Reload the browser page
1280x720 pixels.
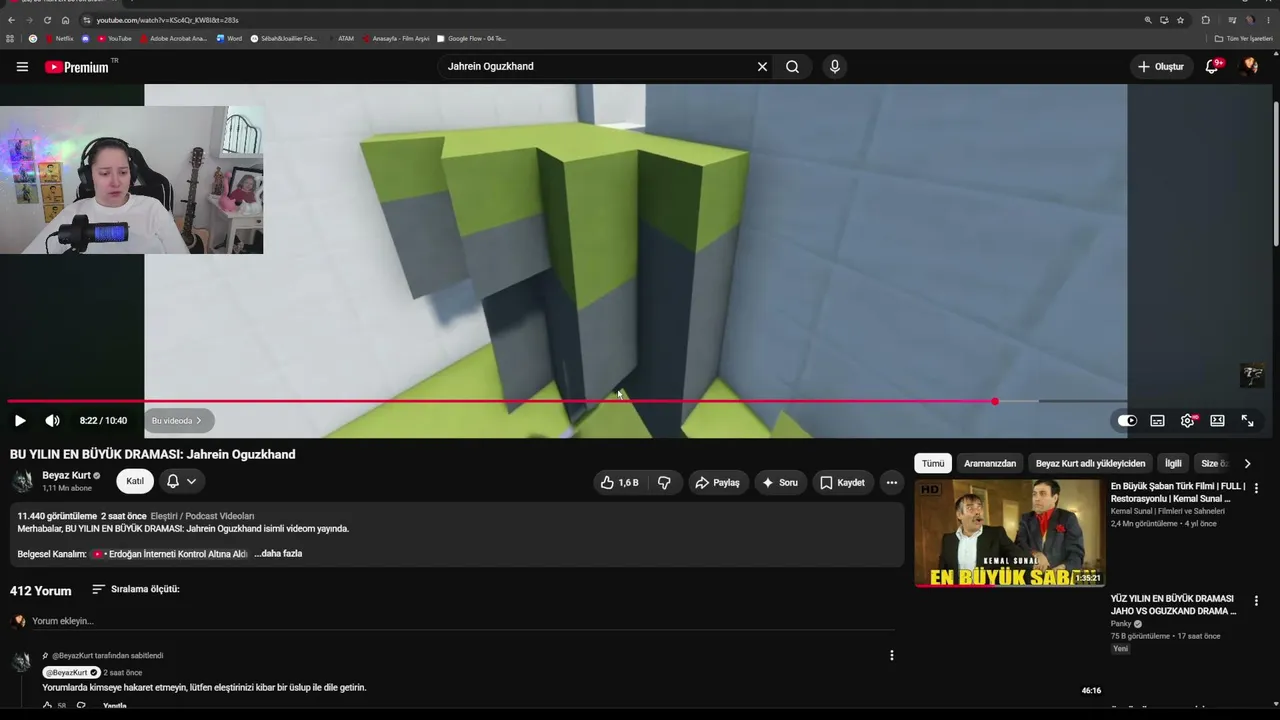(47, 20)
